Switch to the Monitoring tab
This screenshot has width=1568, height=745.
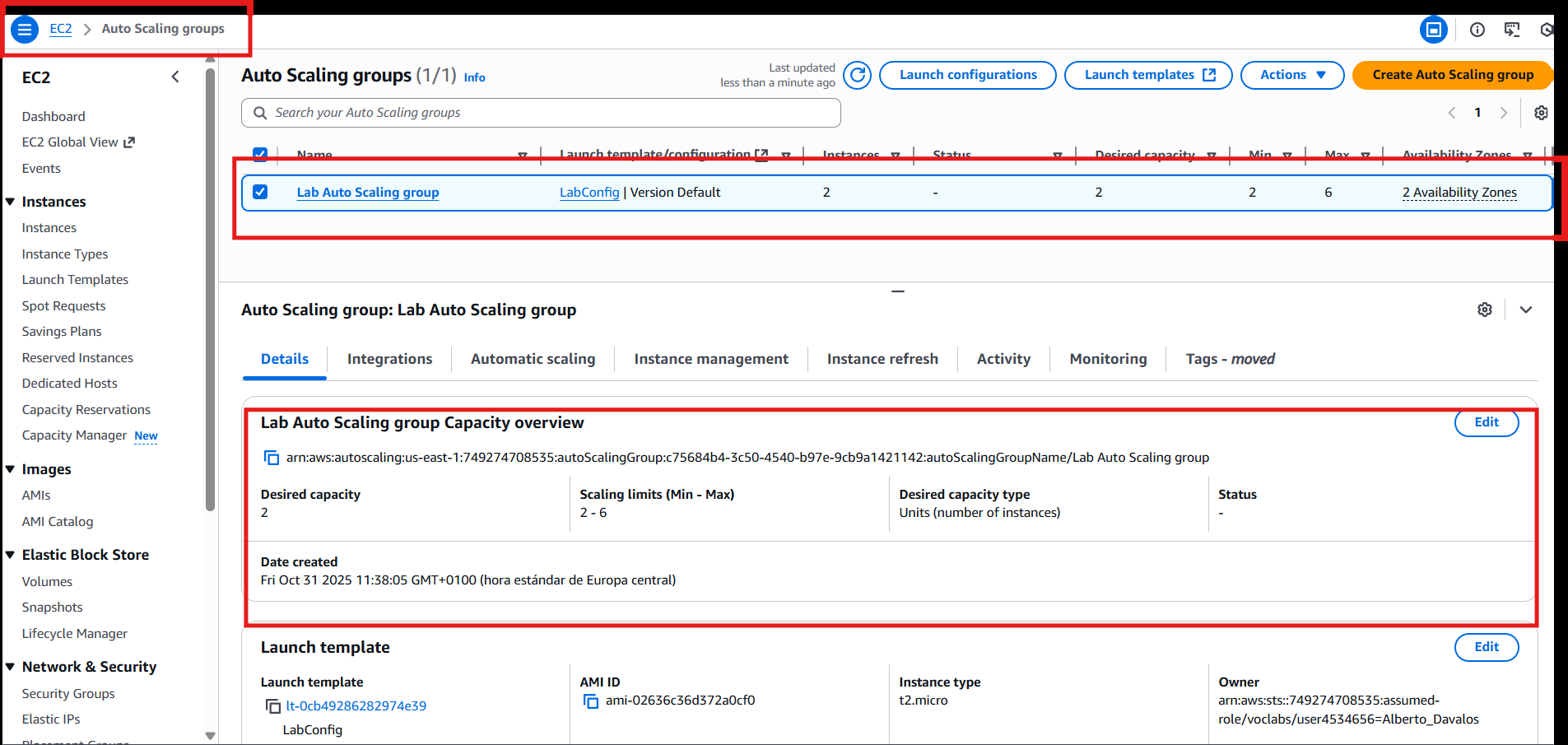[1108, 359]
